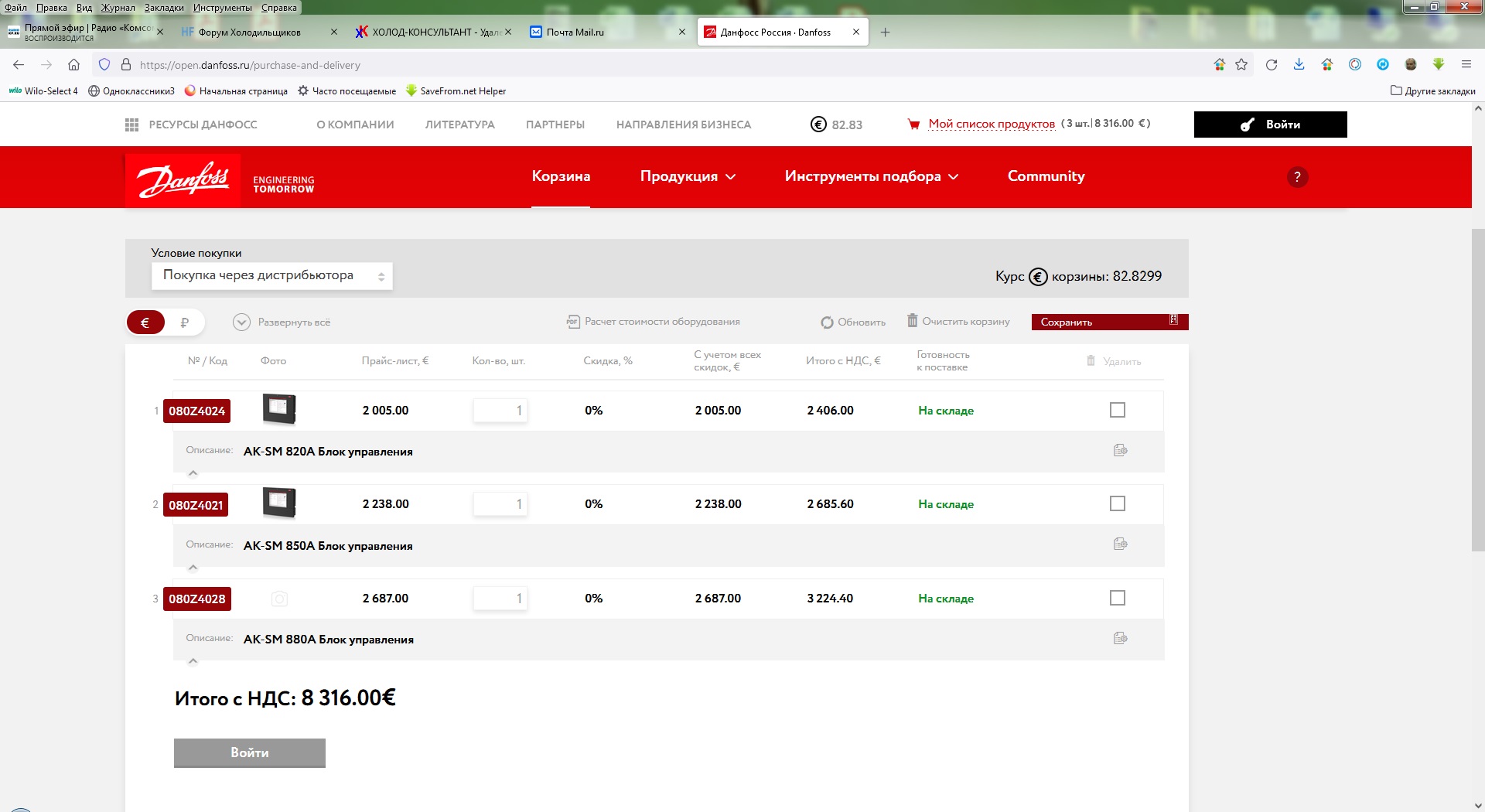Open details icon for AK-SM 880A row

point(1120,638)
